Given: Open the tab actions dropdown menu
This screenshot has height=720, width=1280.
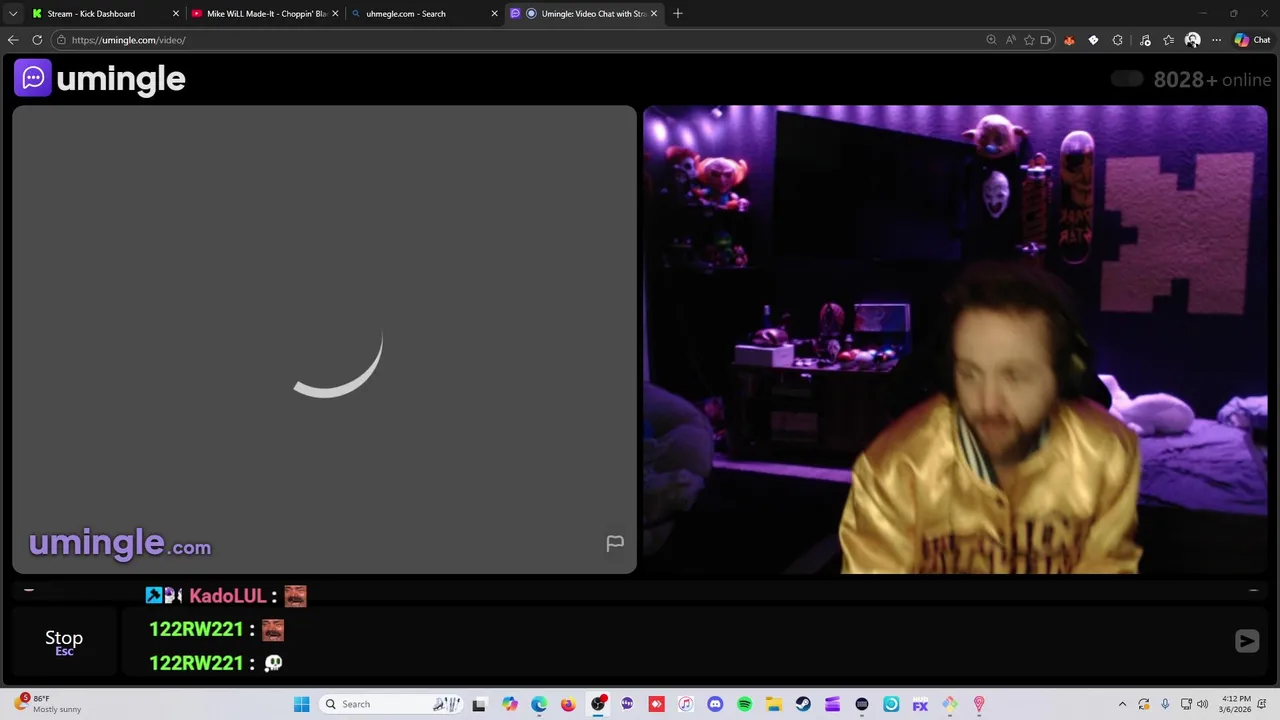Looking at the screenshot, I should (x=13, y=14).
